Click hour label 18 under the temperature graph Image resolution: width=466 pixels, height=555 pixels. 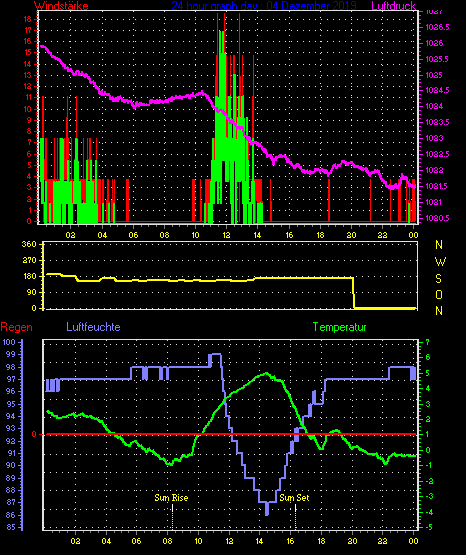click(x=321, y=541)
